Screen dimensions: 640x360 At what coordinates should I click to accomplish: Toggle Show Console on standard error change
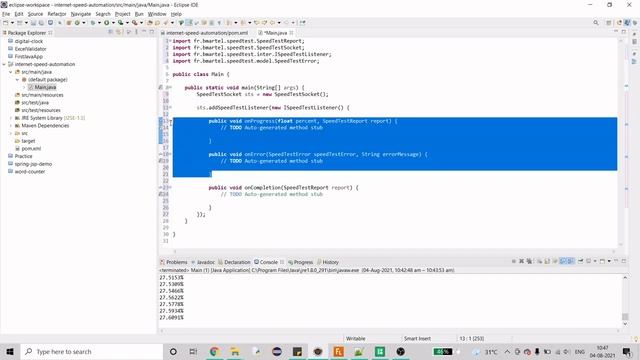point(570,261)
